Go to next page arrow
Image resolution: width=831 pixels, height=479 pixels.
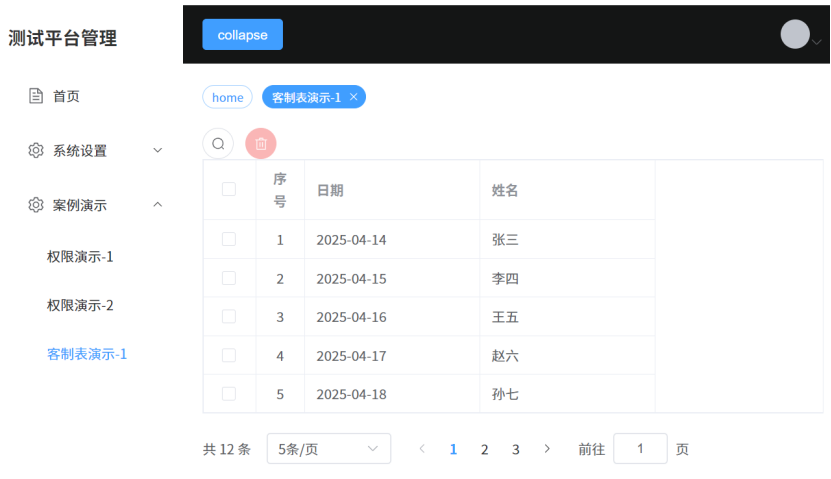tap(547, 449)
